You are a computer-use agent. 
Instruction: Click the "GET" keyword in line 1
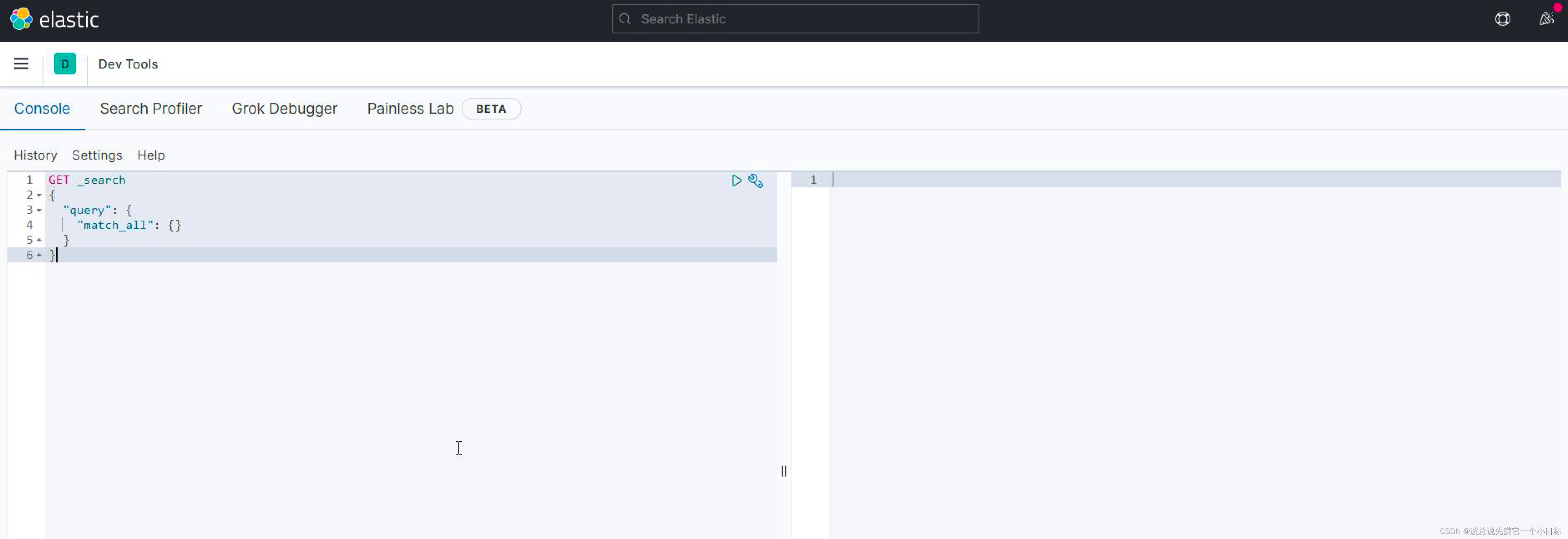coord(59,180)
